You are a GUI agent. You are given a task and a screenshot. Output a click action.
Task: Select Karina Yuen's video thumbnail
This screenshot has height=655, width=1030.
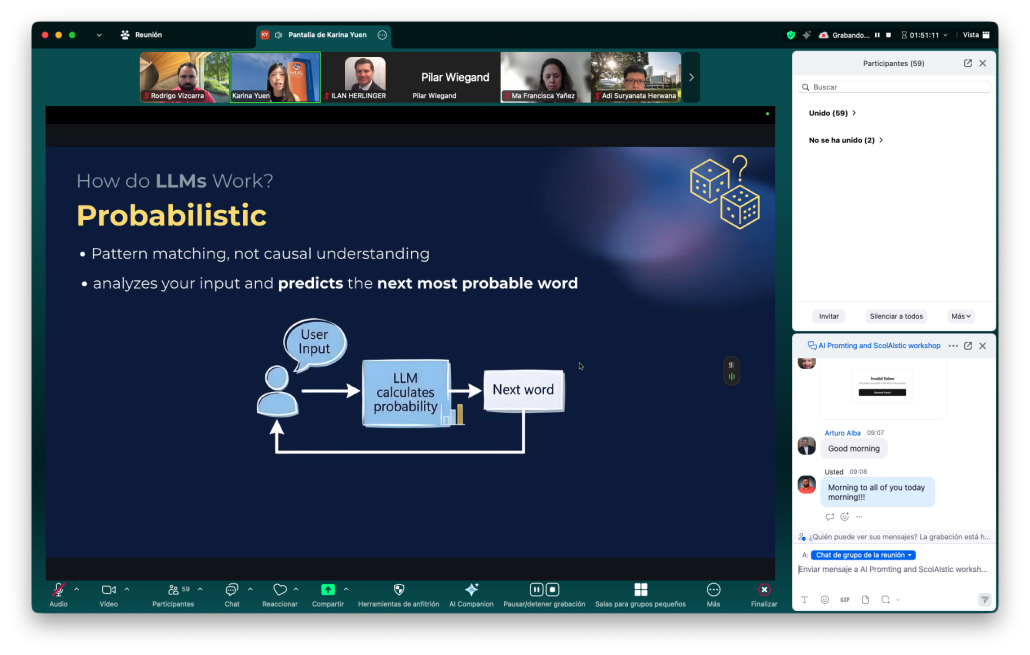[275, 77]
